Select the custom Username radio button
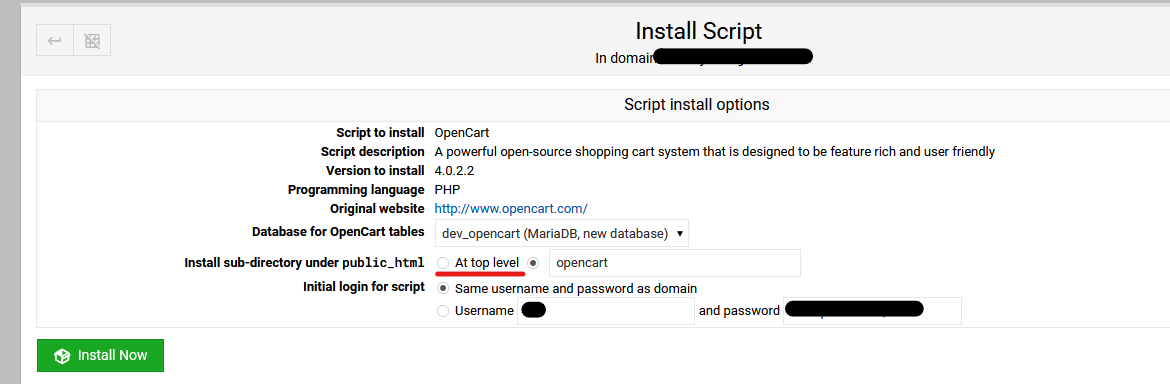 click(443, 311)
